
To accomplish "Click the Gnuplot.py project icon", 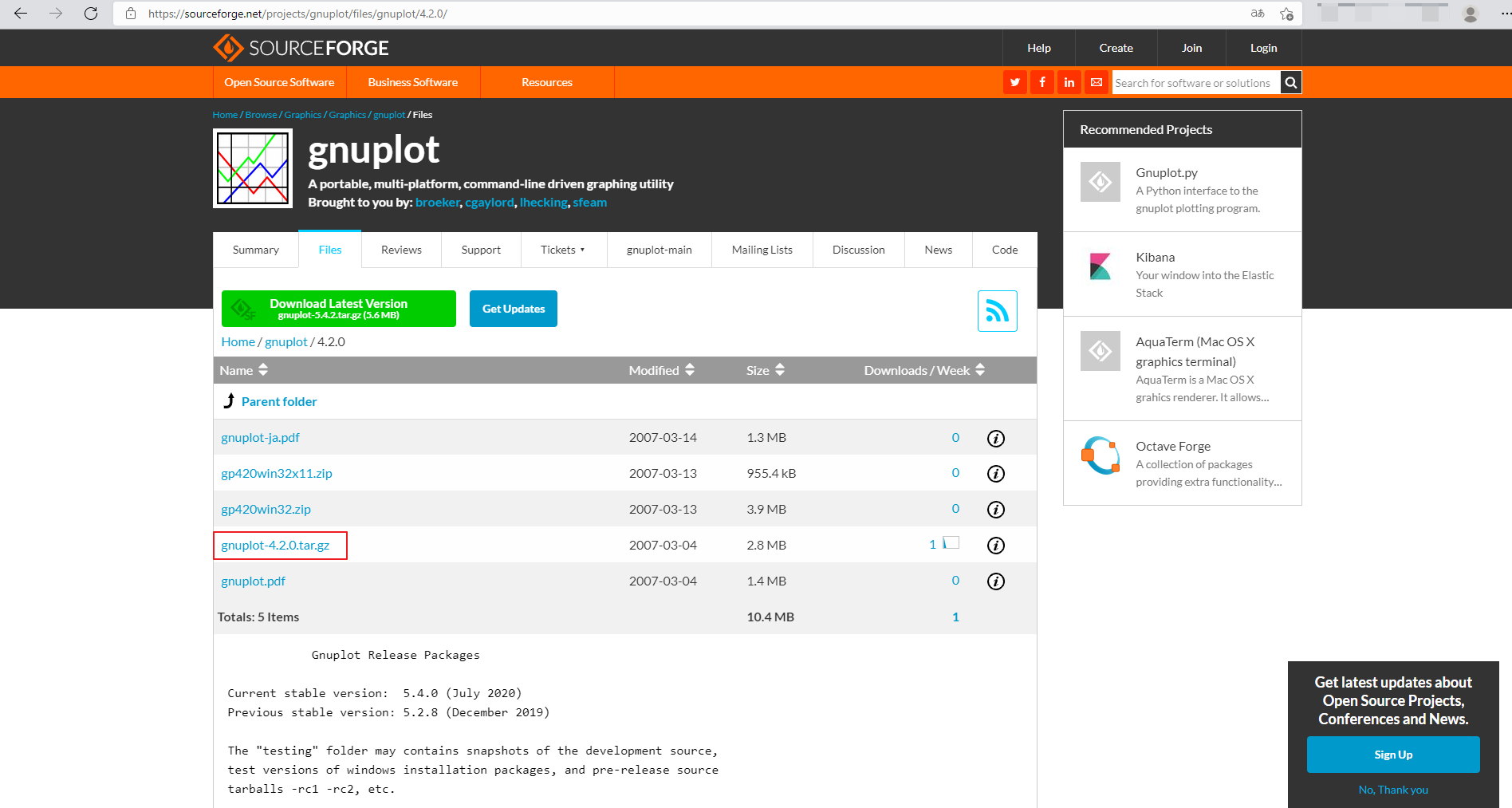I will (1101, 182).
